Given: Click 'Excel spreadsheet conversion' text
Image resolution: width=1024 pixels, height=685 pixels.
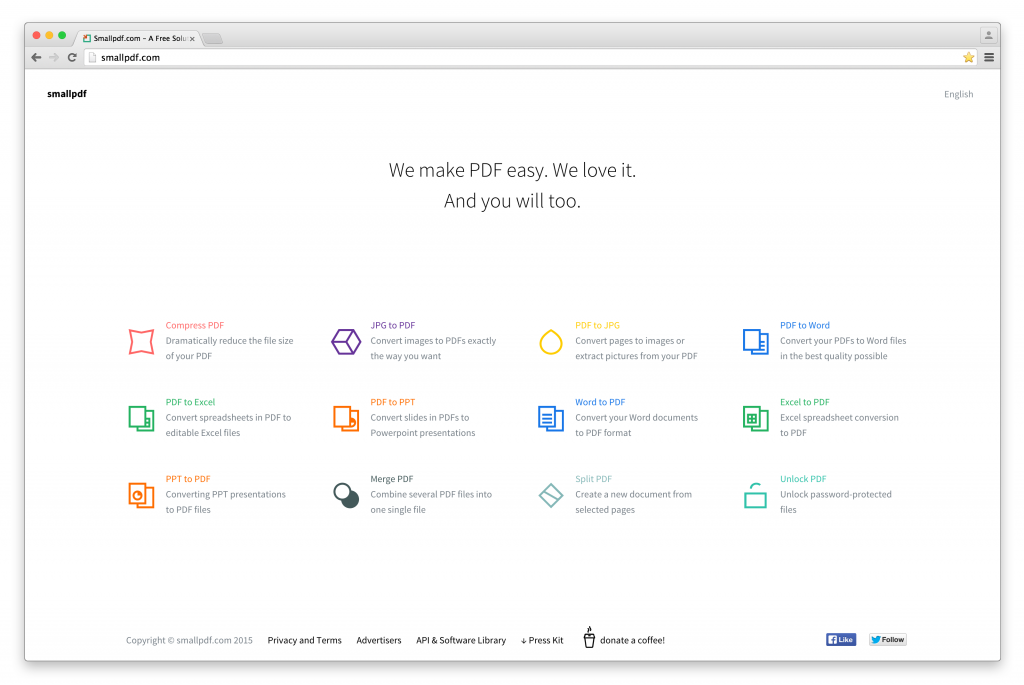Looking at the screenshot, I should [839, 417].
